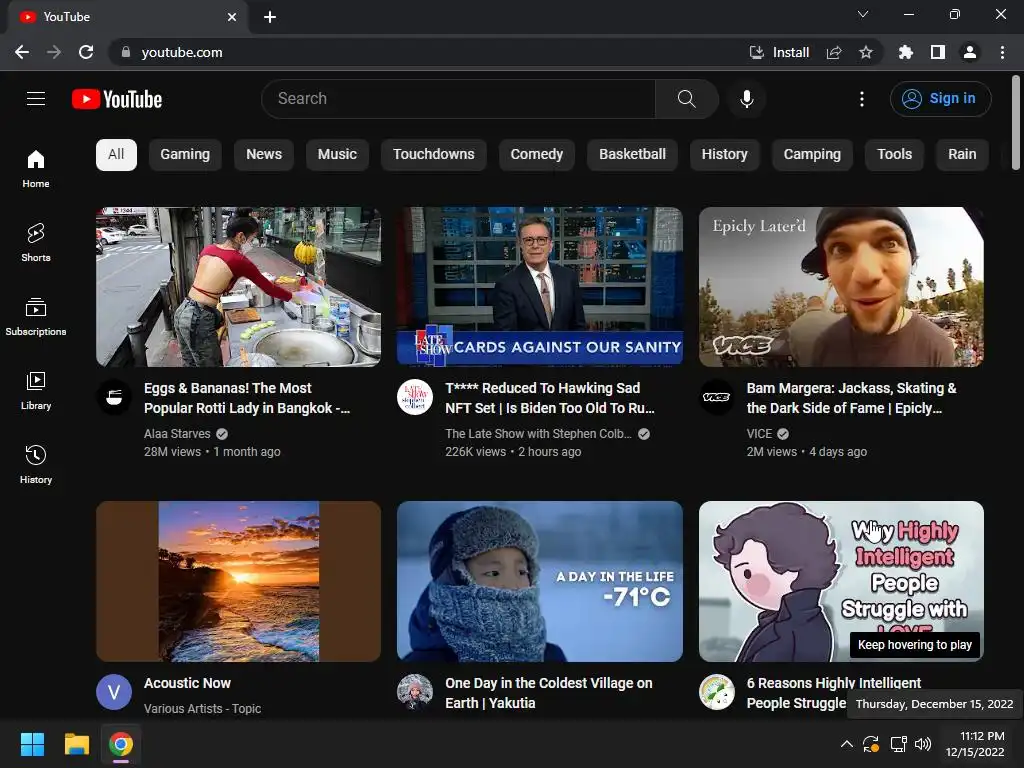Open 'Bam Margera: Jackass, Skating' title
Viewport: 1024px width, 768px height.
pos(852,398)
